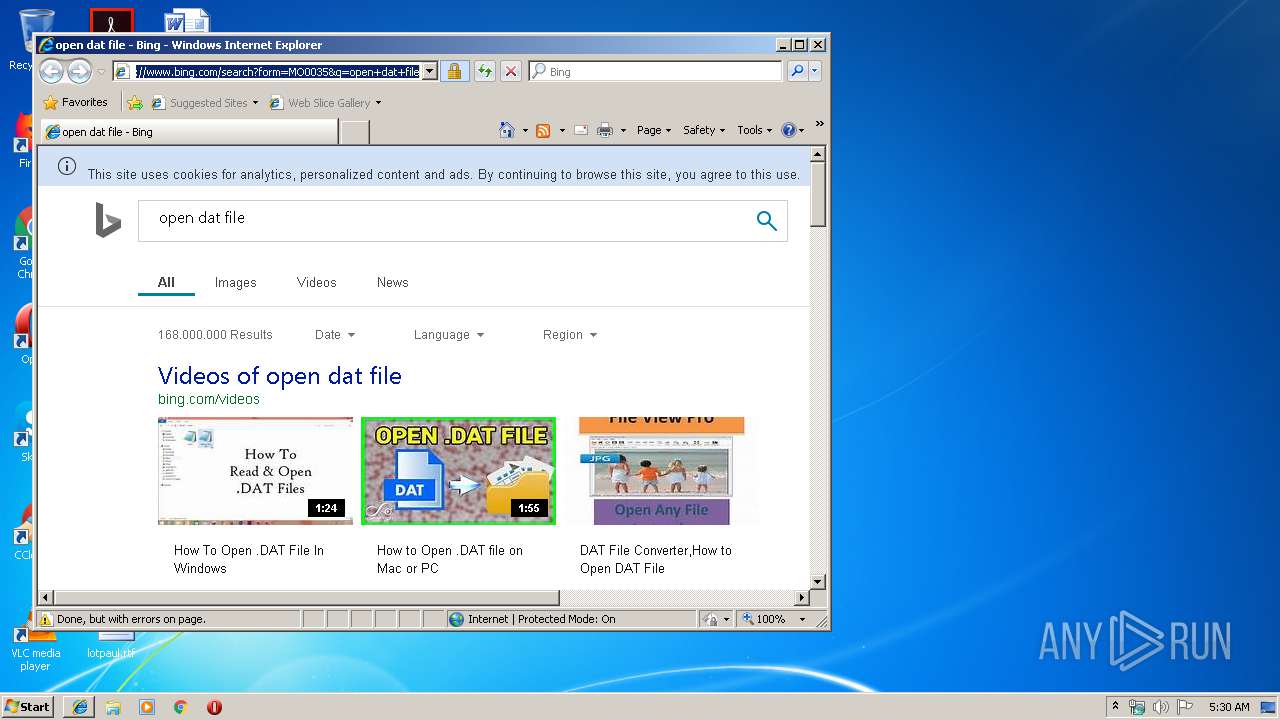Click the RSS Feeds icon
1280x720 pixels.
(543, 130)
